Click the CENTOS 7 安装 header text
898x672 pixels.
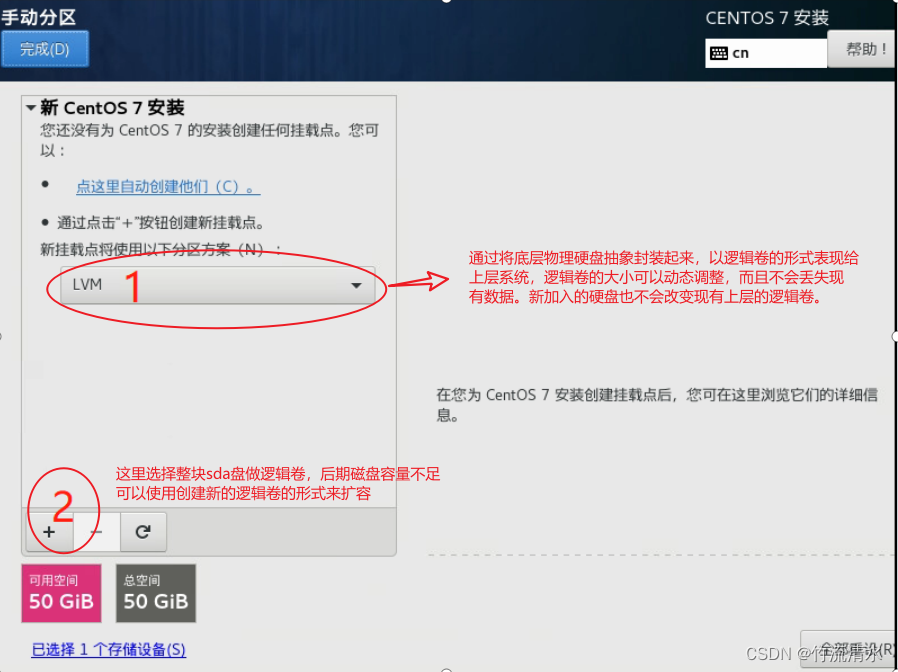coord(767,18)
